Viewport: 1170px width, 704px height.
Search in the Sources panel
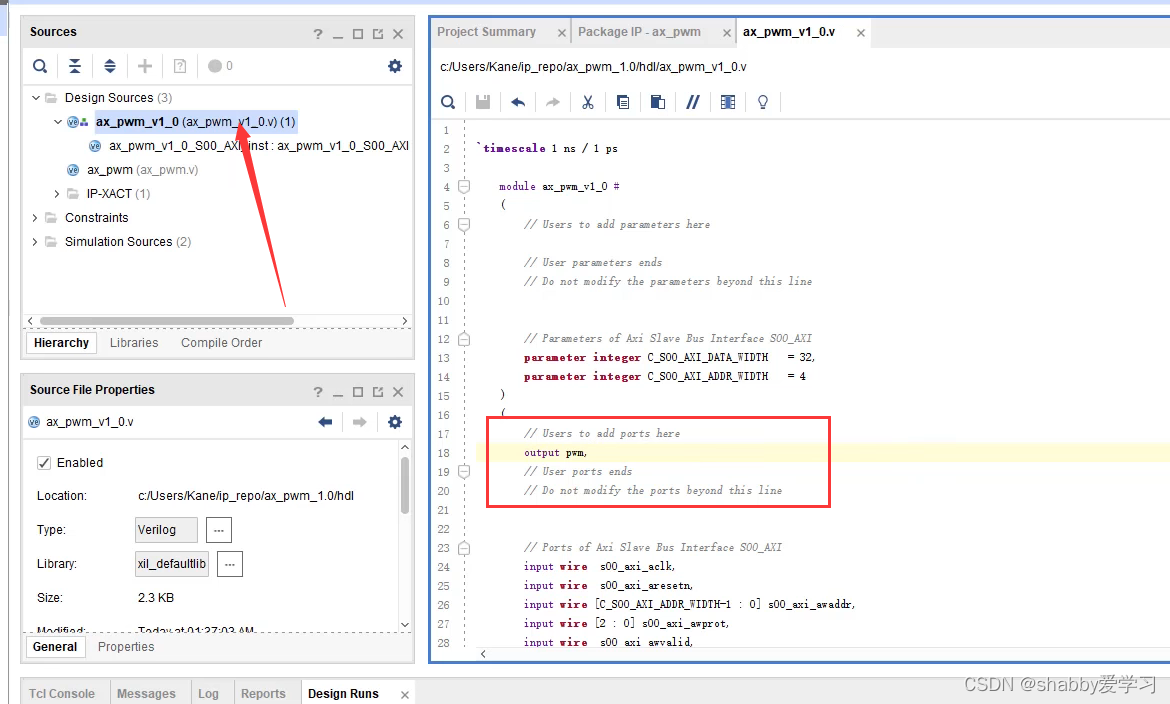click(x=40, y=66)
